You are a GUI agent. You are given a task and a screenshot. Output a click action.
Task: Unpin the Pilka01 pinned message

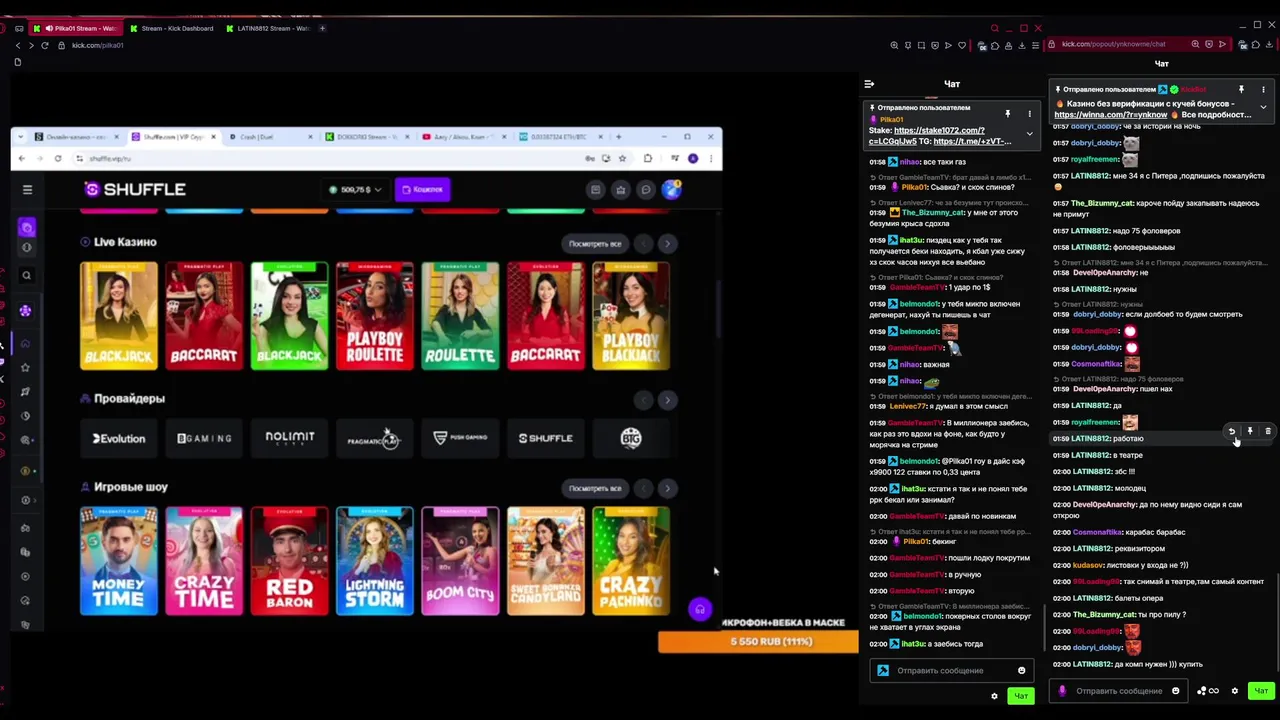1008,113
